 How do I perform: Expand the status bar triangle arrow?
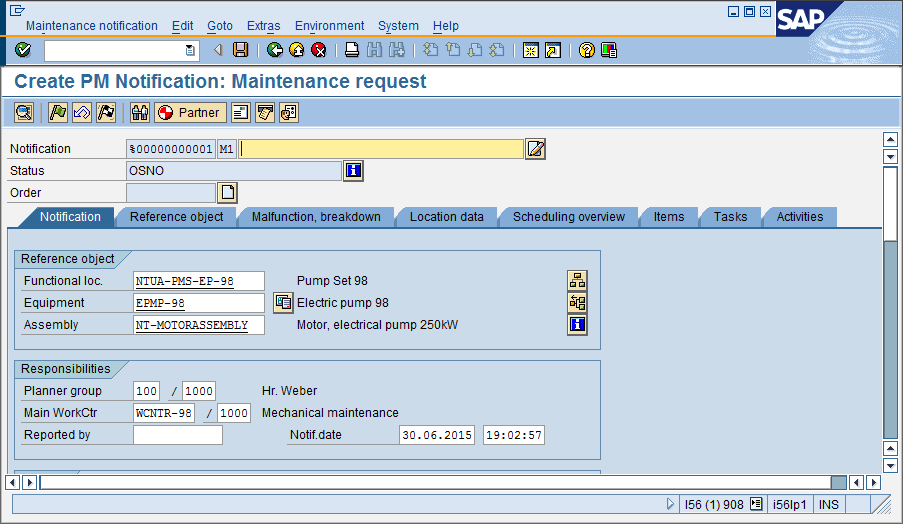[x=670, y=504]
